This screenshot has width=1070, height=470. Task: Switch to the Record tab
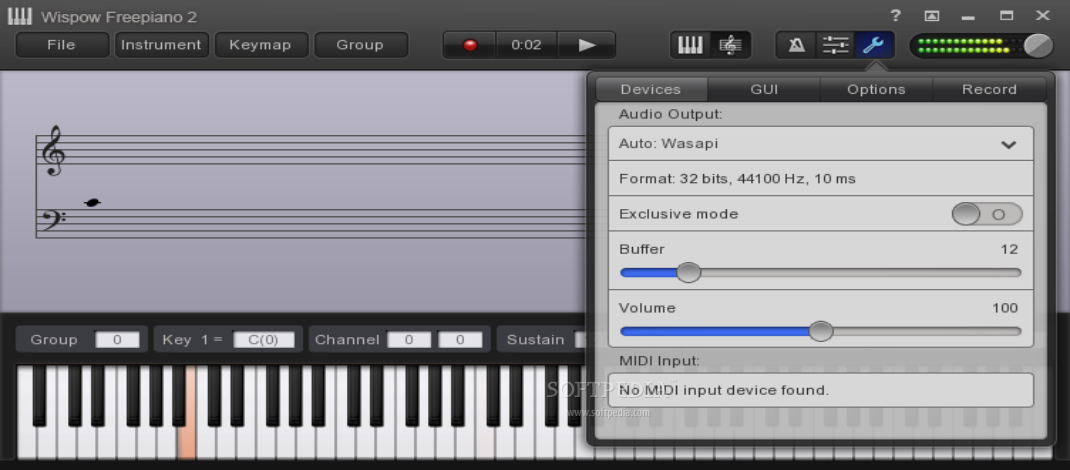[989, 89]
